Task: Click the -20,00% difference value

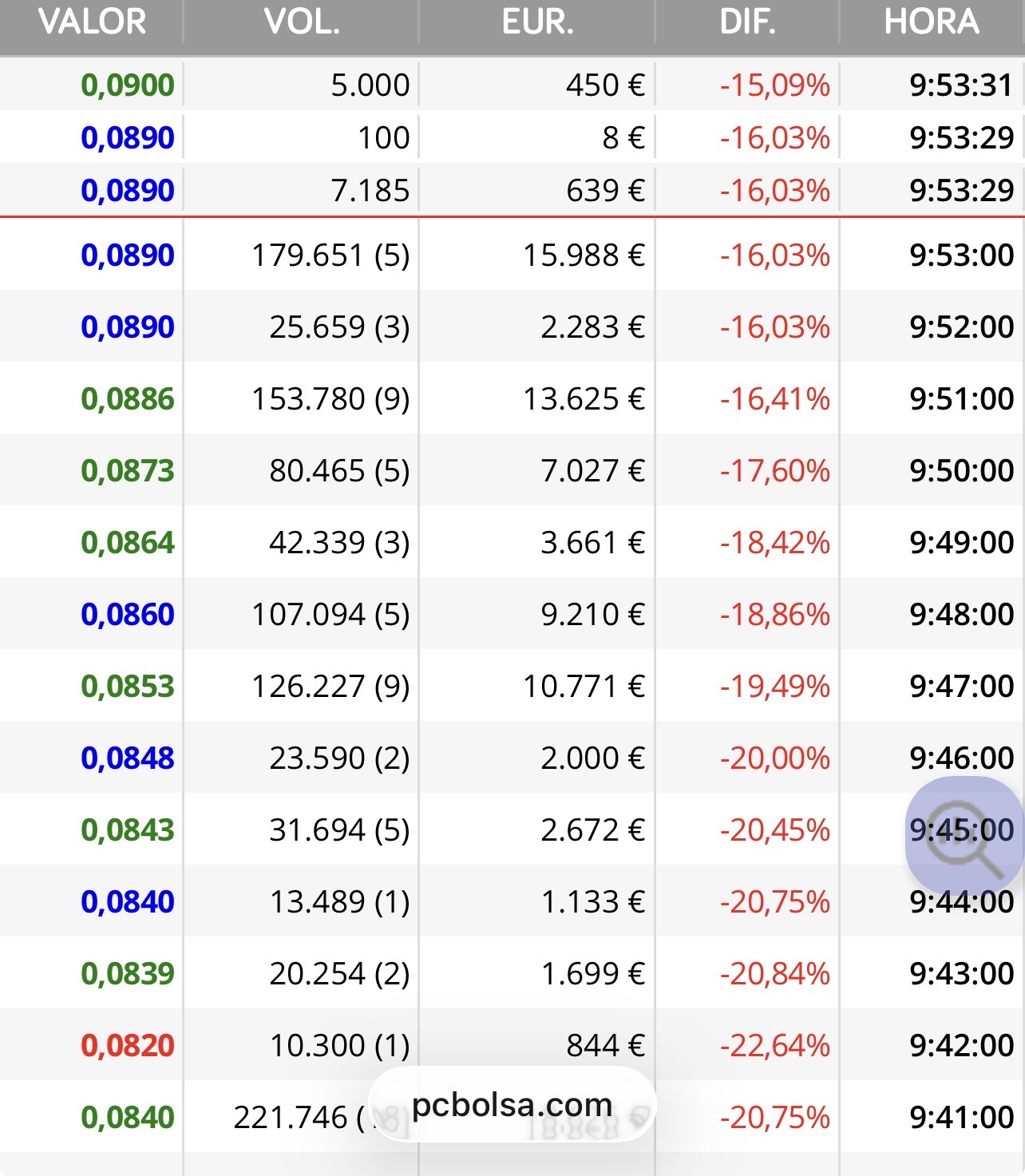Action: (x=774, y=758)
